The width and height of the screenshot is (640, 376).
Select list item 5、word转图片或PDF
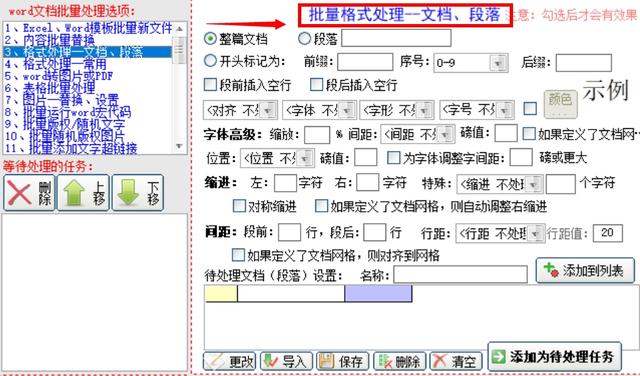88,76
